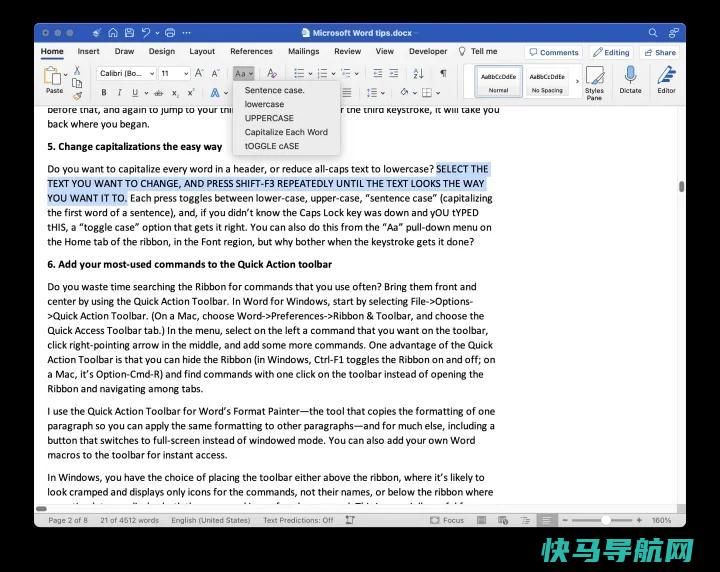Click Text Predictions: Off in status bar
720x572 pixels.
point(298,520)
